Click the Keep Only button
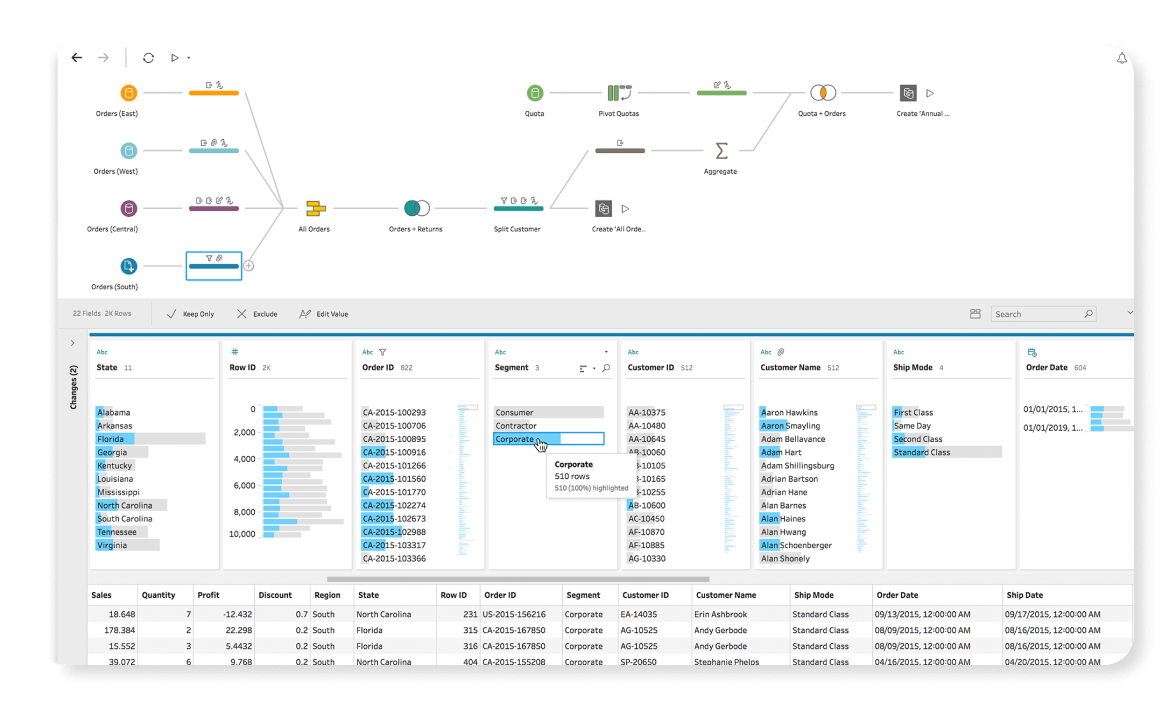Screen dimensions: 1170x708 click(190, 314)
